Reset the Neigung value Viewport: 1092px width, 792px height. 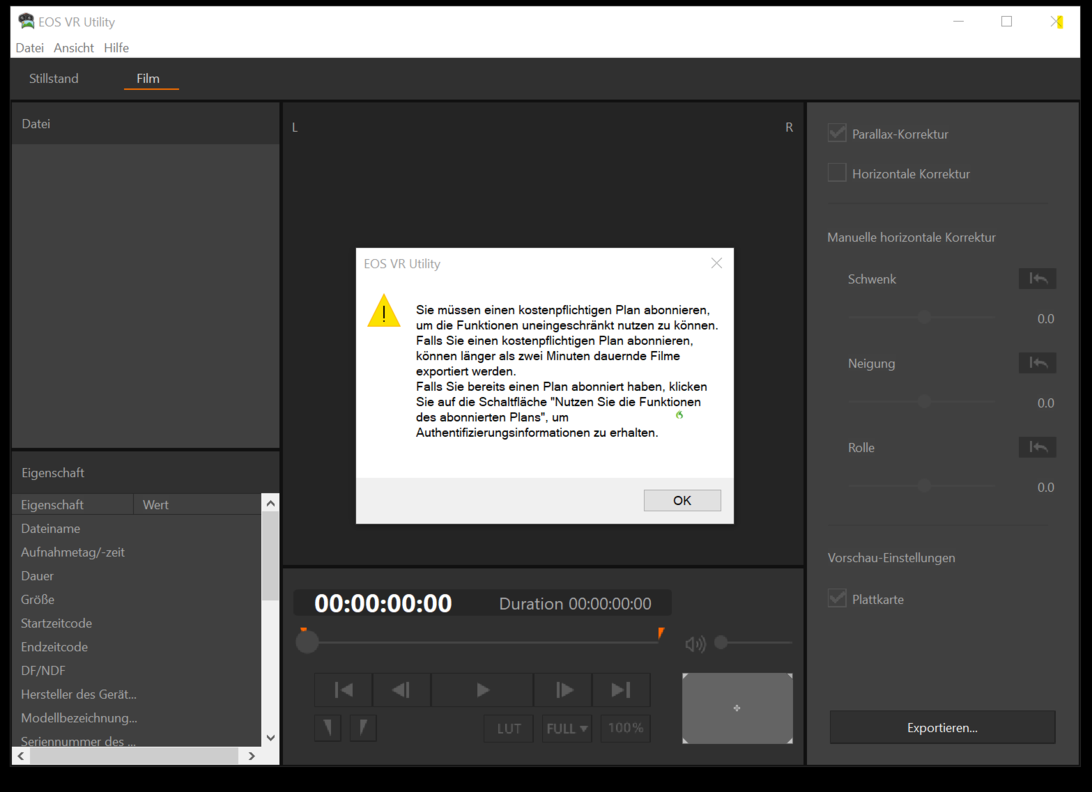1037,363
